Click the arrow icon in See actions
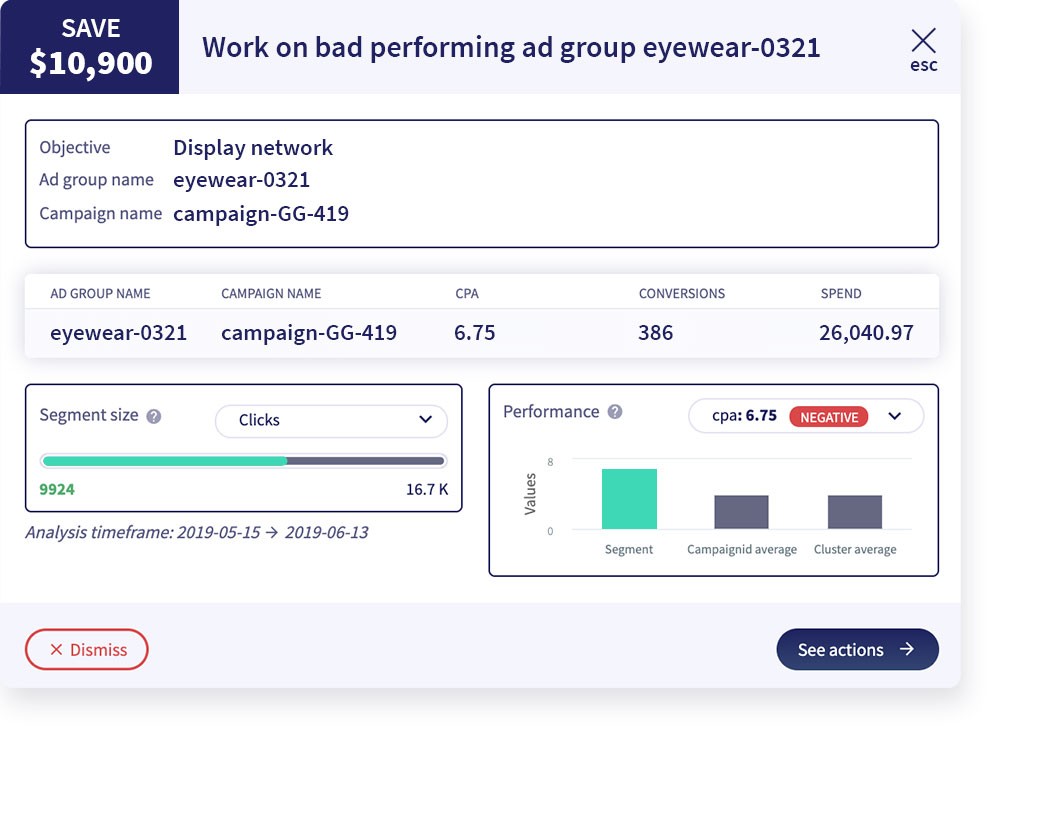 click(906, 649)
